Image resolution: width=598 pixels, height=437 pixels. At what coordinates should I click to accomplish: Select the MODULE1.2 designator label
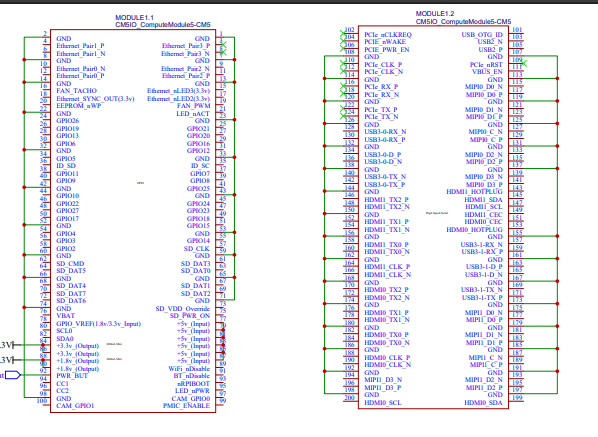coord(435,14)
